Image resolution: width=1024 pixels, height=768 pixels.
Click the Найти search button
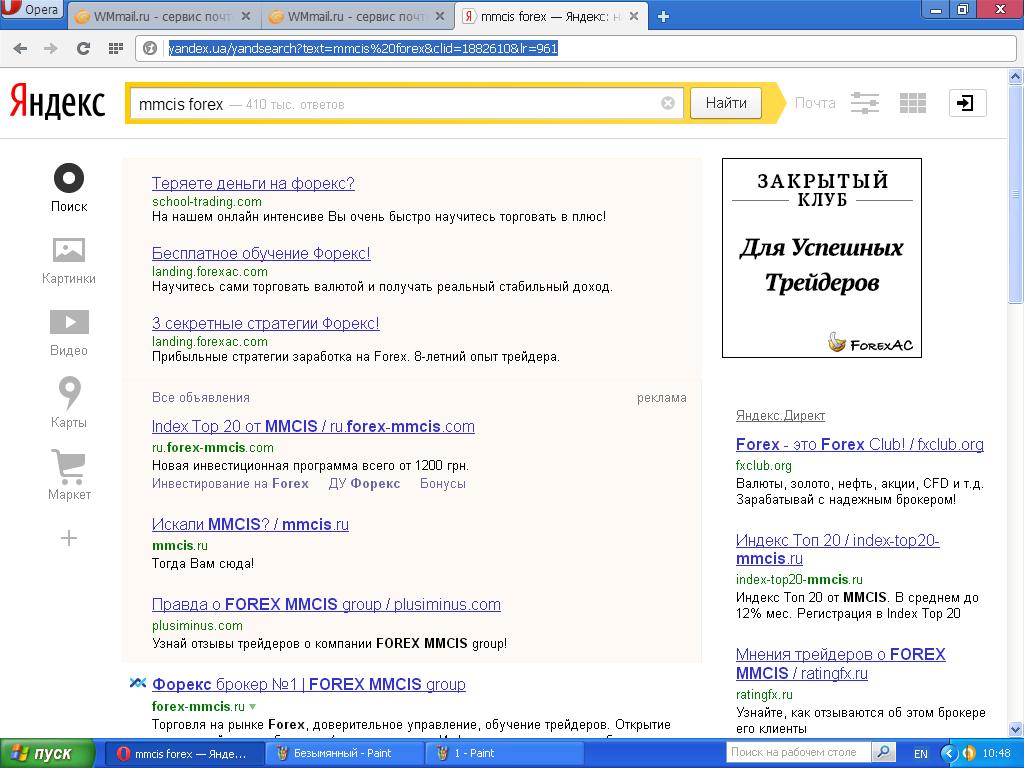click(x=726, y=103)
